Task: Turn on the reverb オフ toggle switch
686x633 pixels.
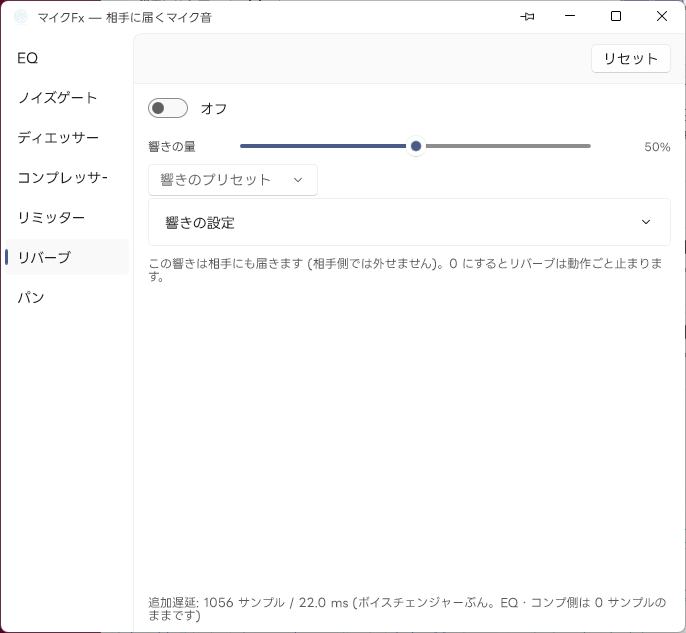Action: (x=168, y=108)
